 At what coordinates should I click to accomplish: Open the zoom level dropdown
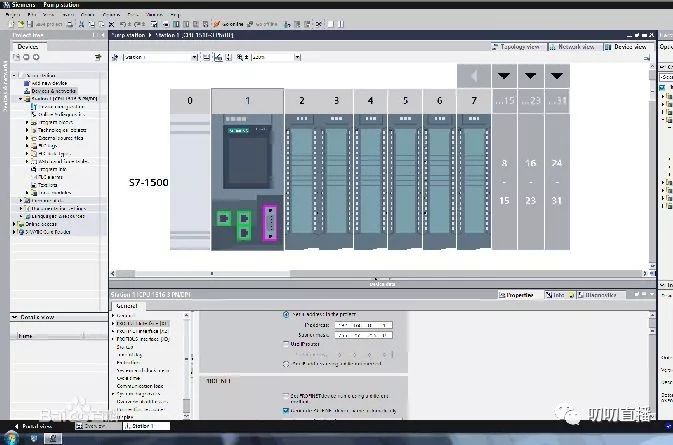297,57
